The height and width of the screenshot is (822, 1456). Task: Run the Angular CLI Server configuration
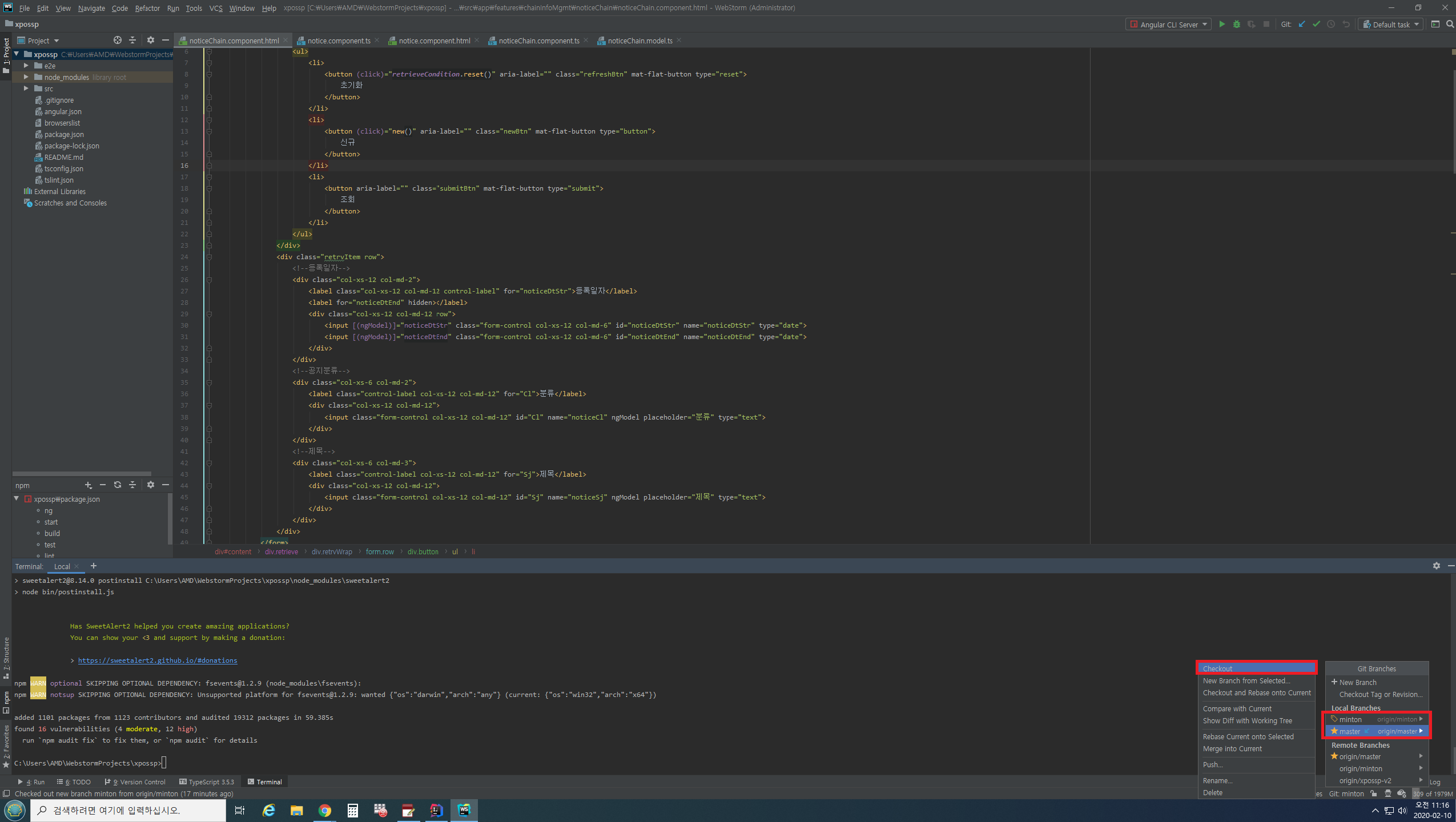click(x=1221, y=25)
